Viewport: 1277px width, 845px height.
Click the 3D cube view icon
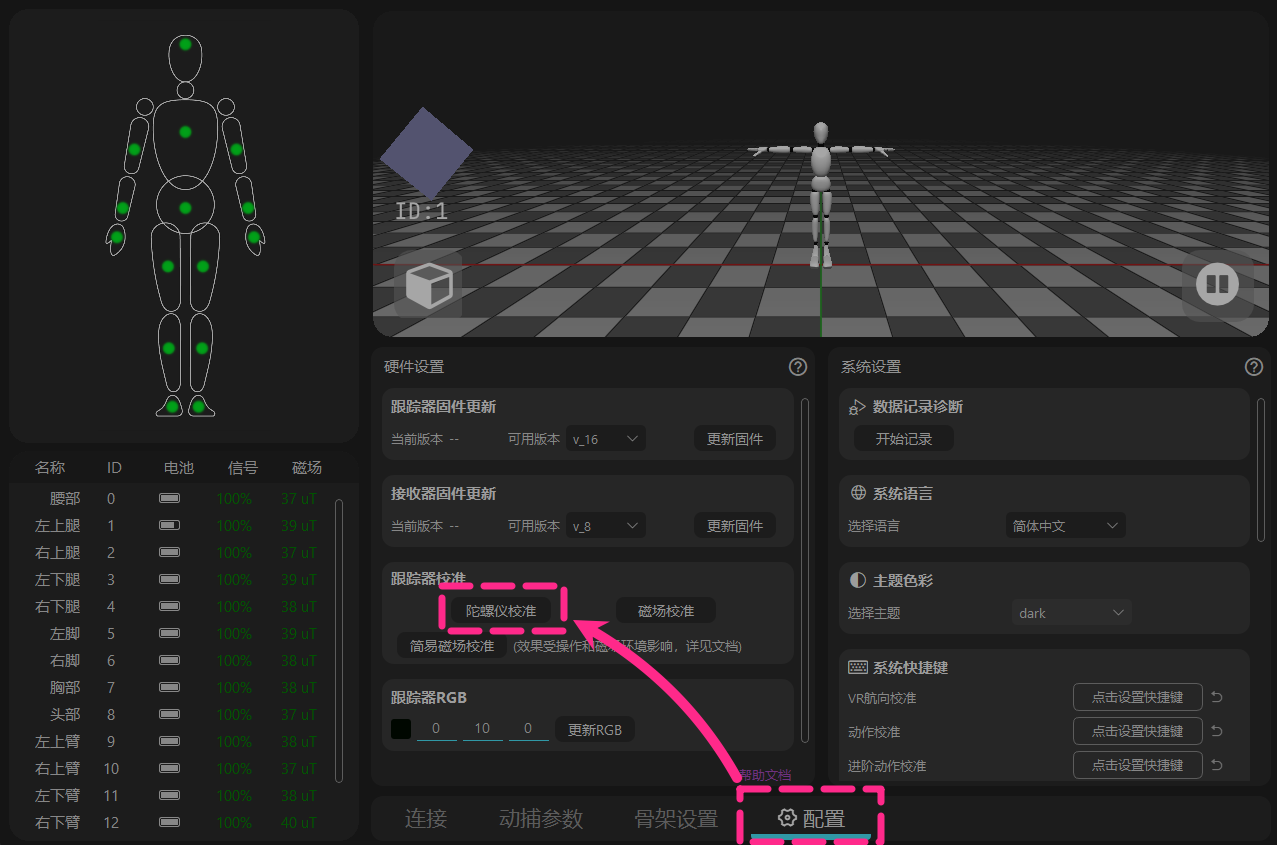[x=428, y=286]
